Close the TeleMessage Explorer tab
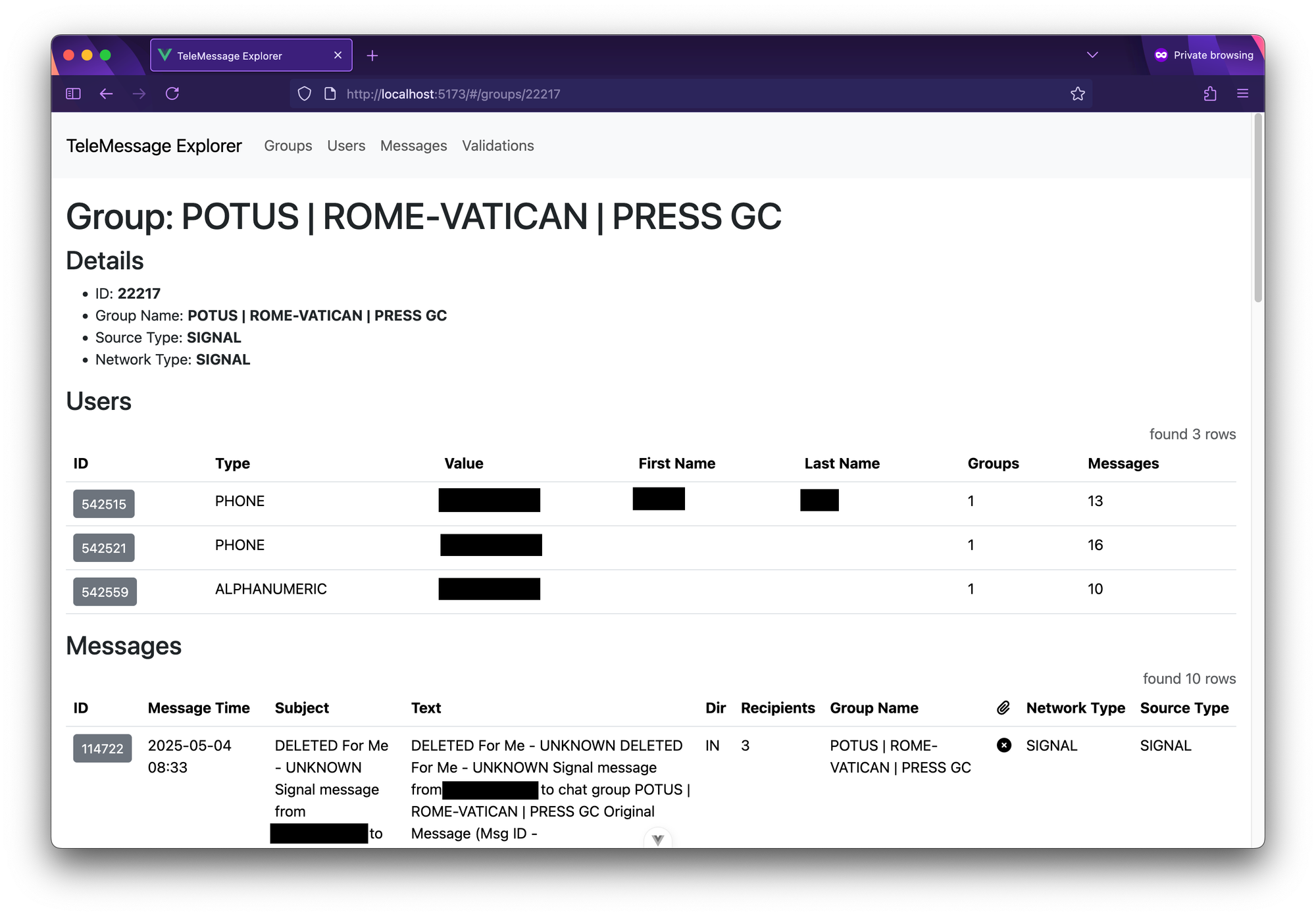 pos(338,55)
